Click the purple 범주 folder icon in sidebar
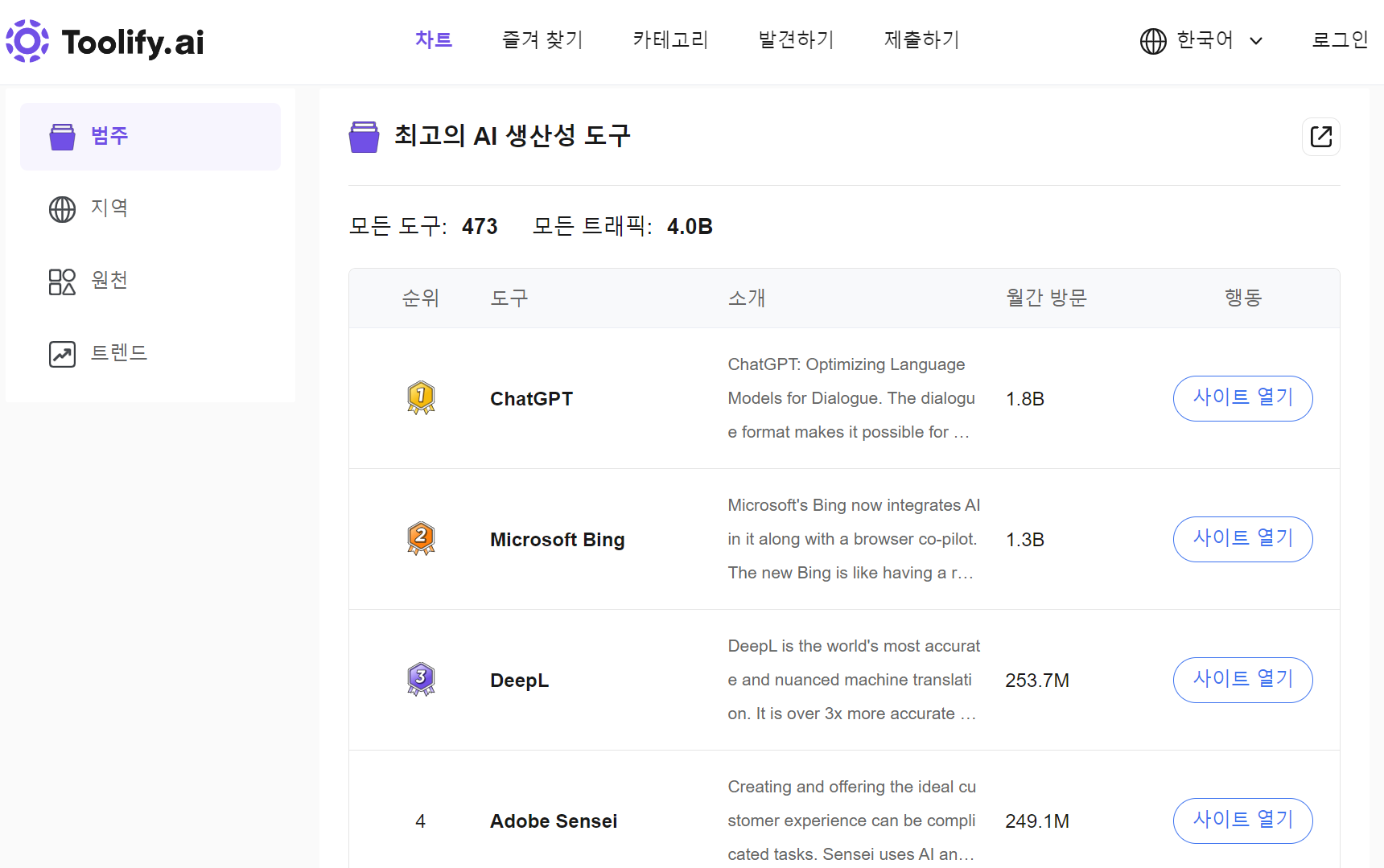Viewport: 1384px width, 868px height. (x=62, y=137)
